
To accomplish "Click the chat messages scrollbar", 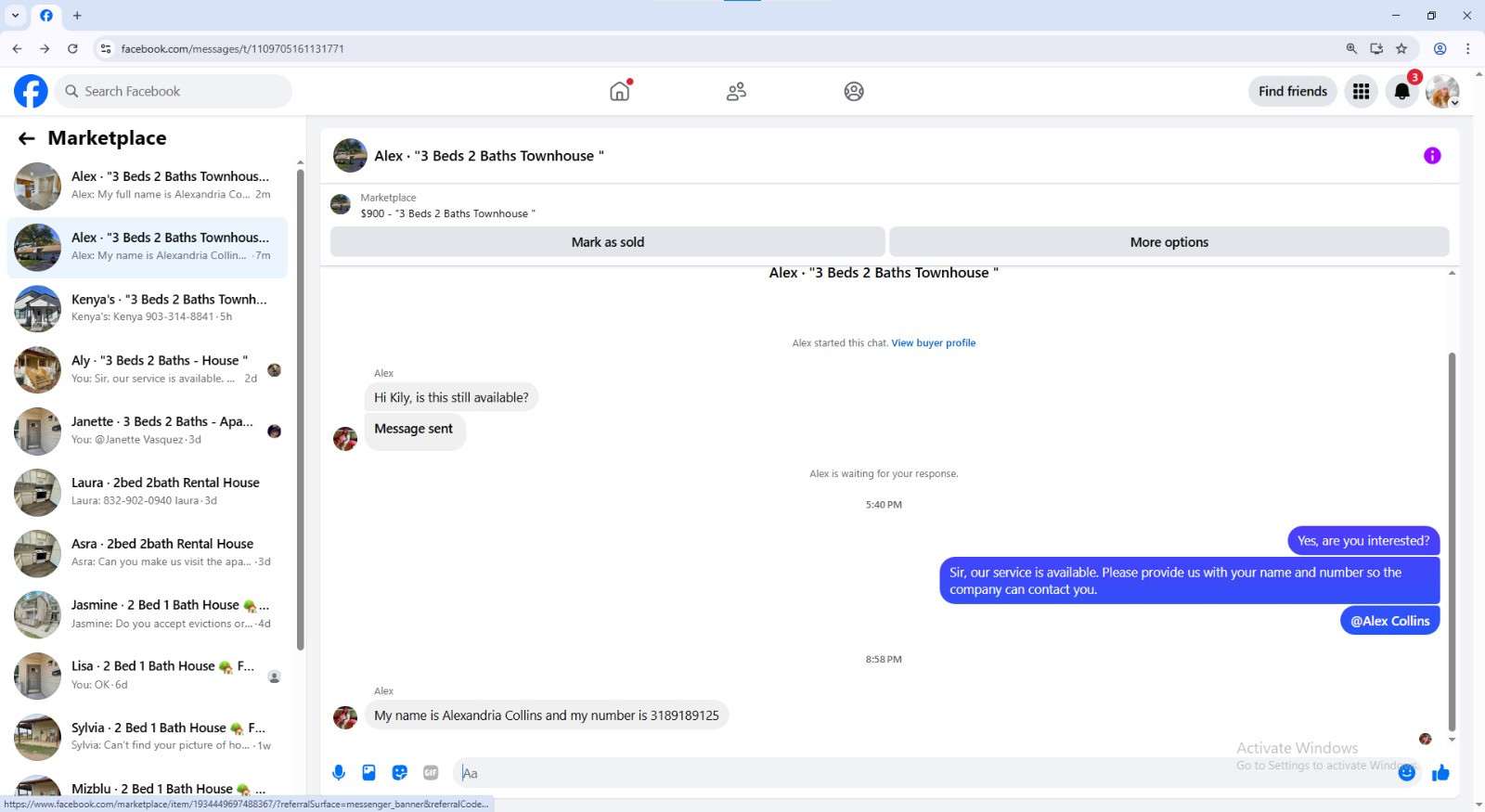I will pos(1452,542).
